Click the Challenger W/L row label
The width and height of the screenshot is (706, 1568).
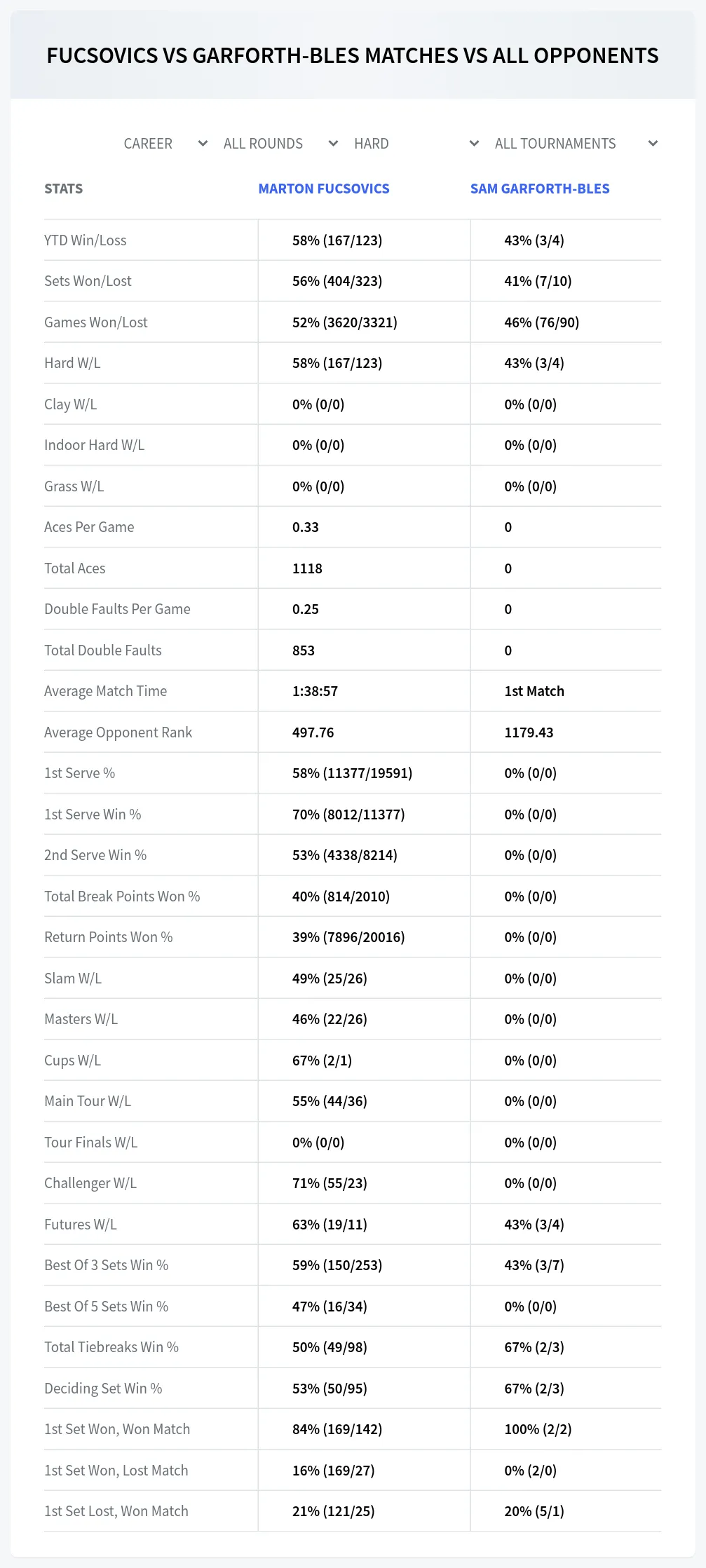[x=90, y=1183]
